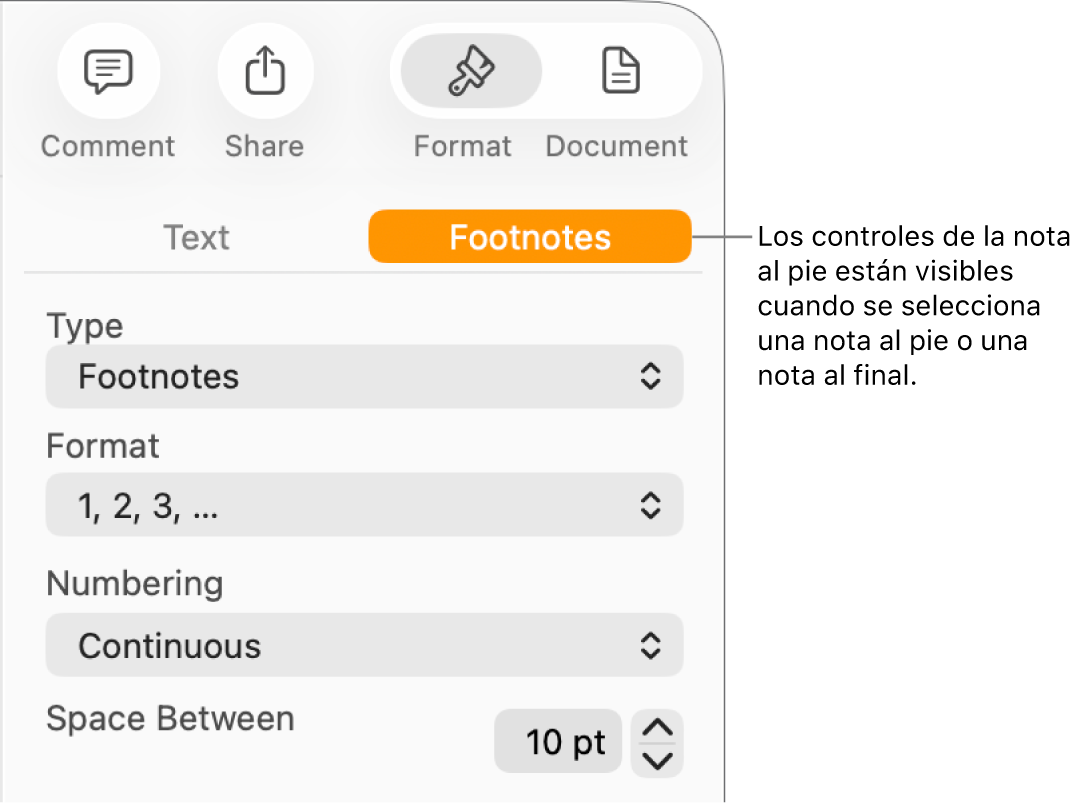Select the Format paintbrush icon
Viewport: 1087px width, 804px height.
coord(469,71)
